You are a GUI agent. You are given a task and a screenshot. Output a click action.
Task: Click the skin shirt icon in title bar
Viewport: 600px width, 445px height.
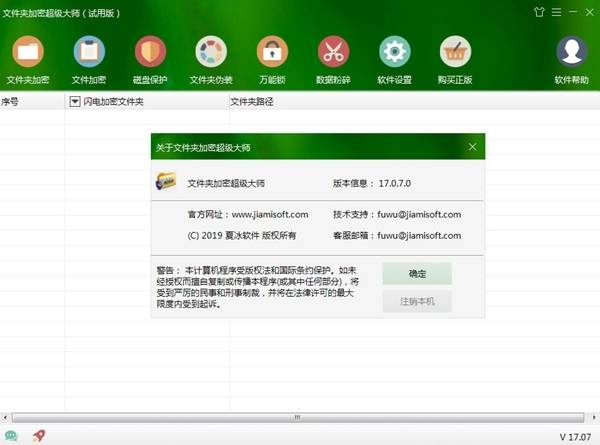click(539, 12)
